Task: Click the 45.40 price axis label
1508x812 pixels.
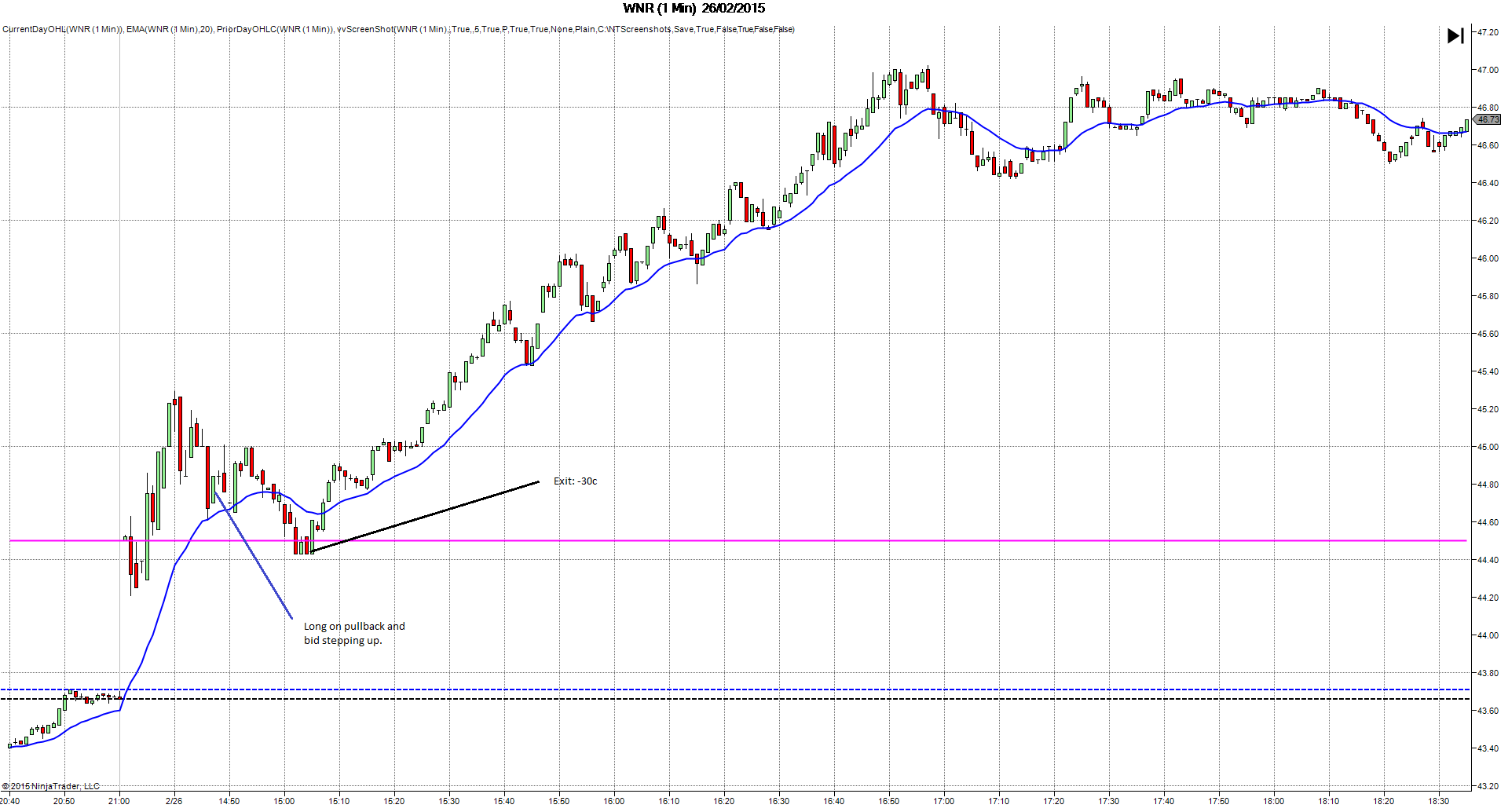Action: coord(1488,371)
